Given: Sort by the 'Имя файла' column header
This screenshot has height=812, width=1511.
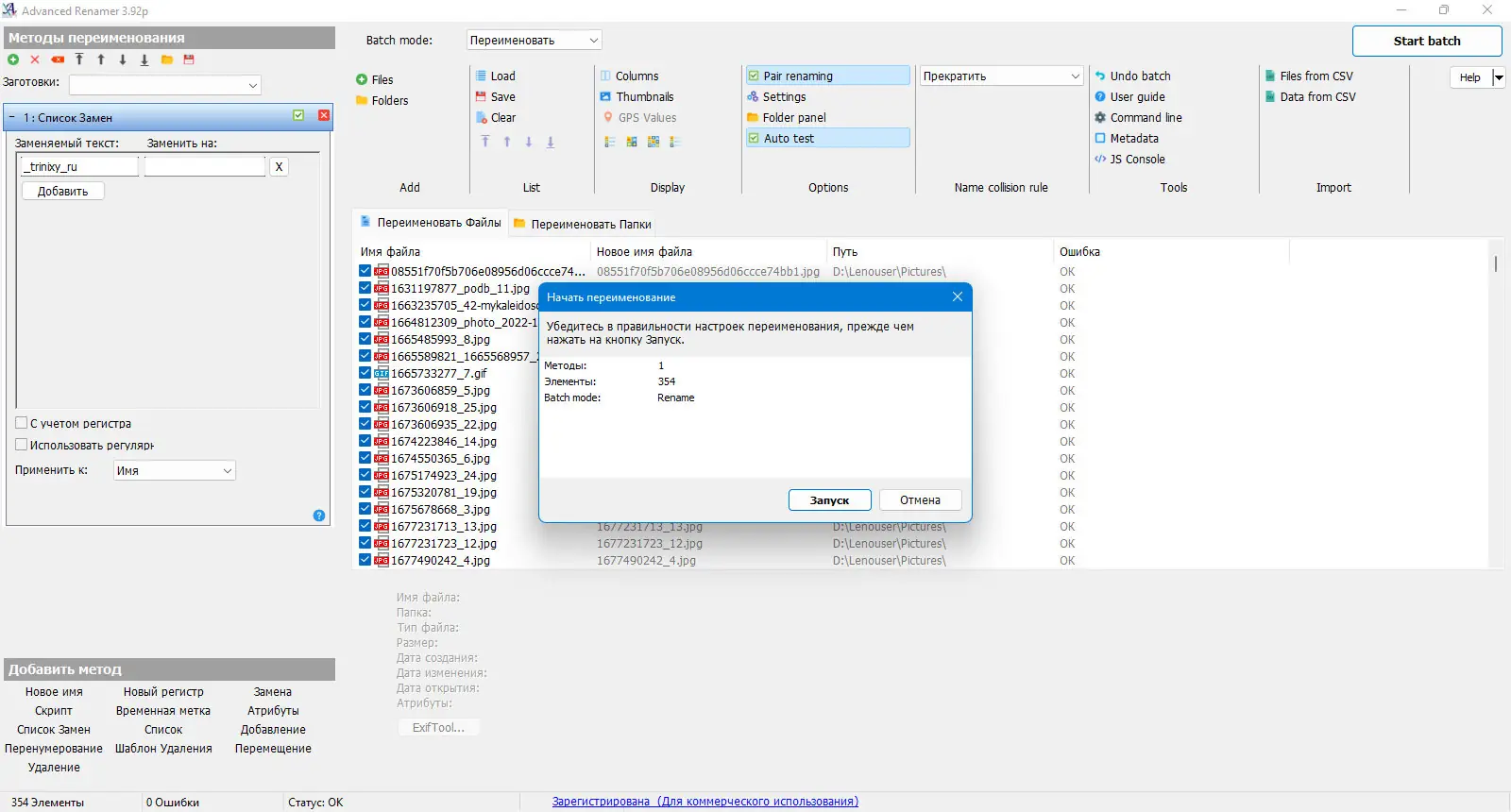Looking at the screenshot, I should pos(472,252).
